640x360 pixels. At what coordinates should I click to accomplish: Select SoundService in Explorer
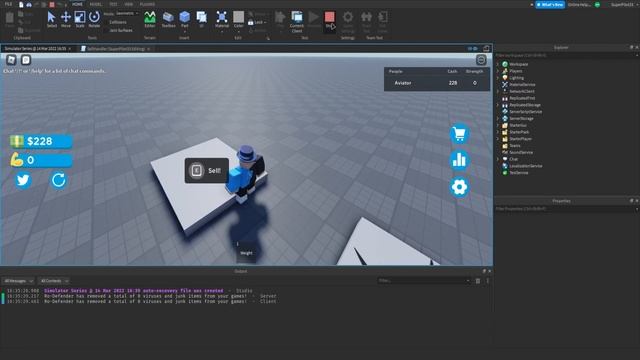point(521,152)
